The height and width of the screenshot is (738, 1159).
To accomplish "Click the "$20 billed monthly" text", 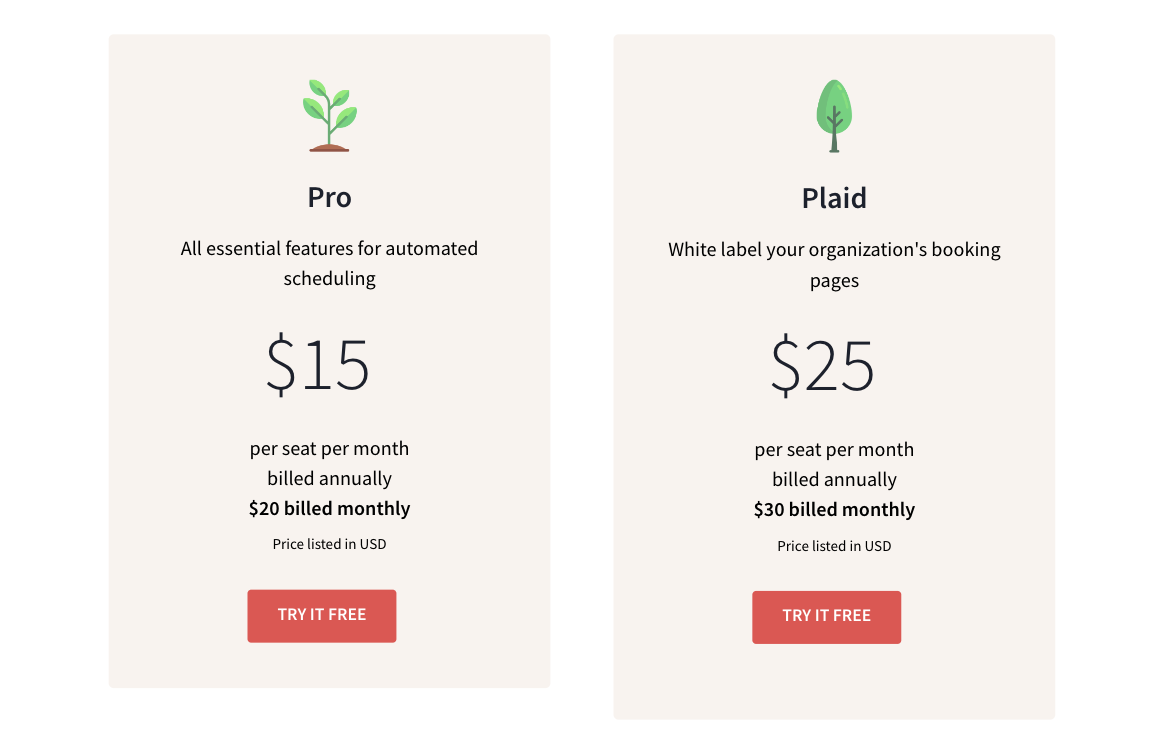I will (330, 508).
